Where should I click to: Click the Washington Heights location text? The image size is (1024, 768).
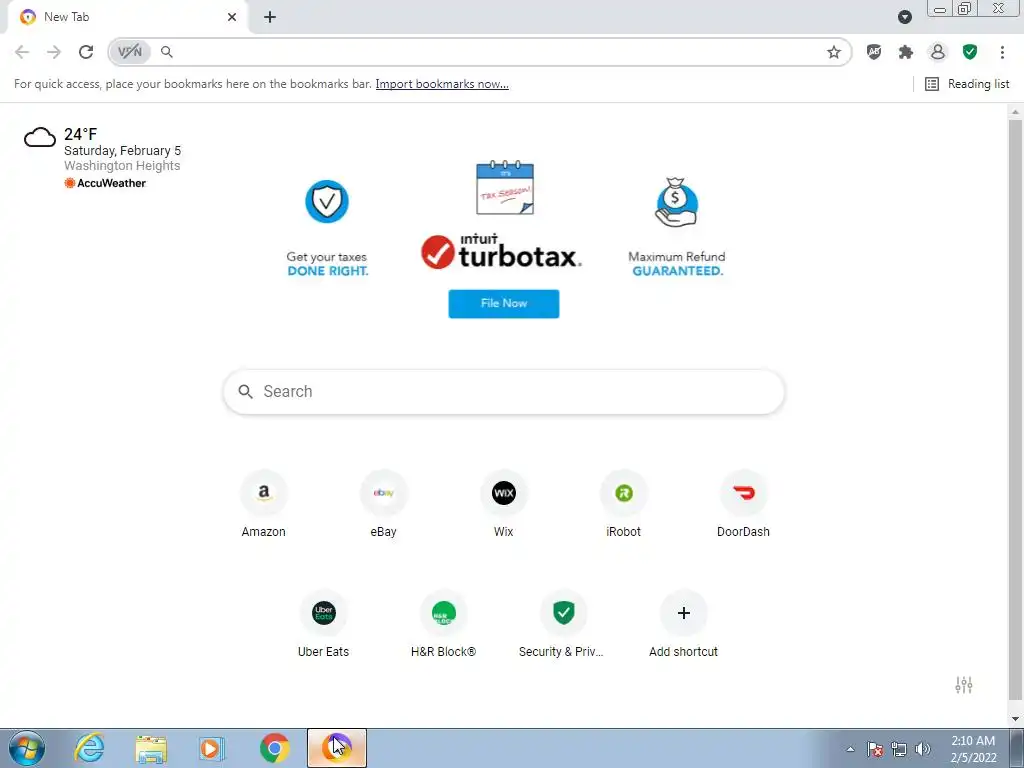(122, 166)
